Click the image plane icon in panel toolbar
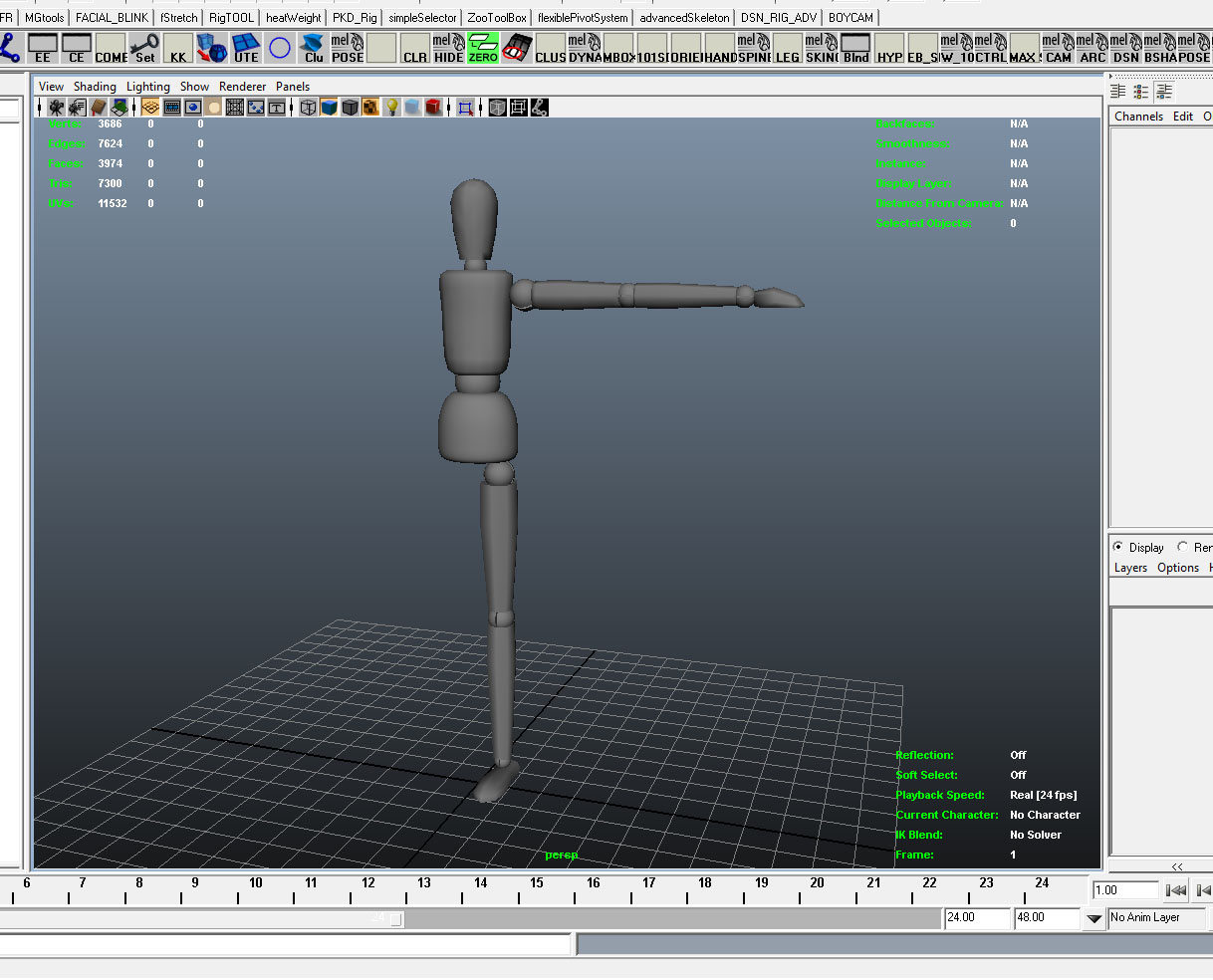The height and width of the screenshot is (980, 1213). 120,108
